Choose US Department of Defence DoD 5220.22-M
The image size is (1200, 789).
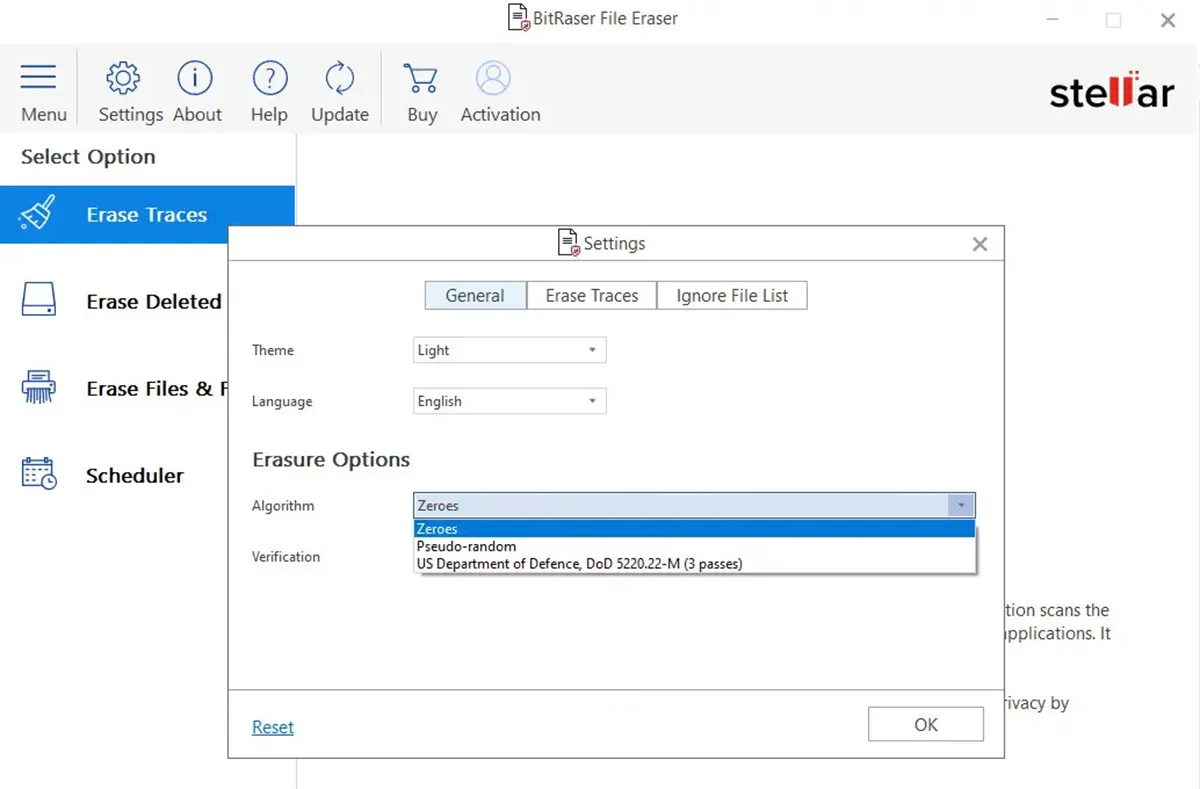click(694, 563)
